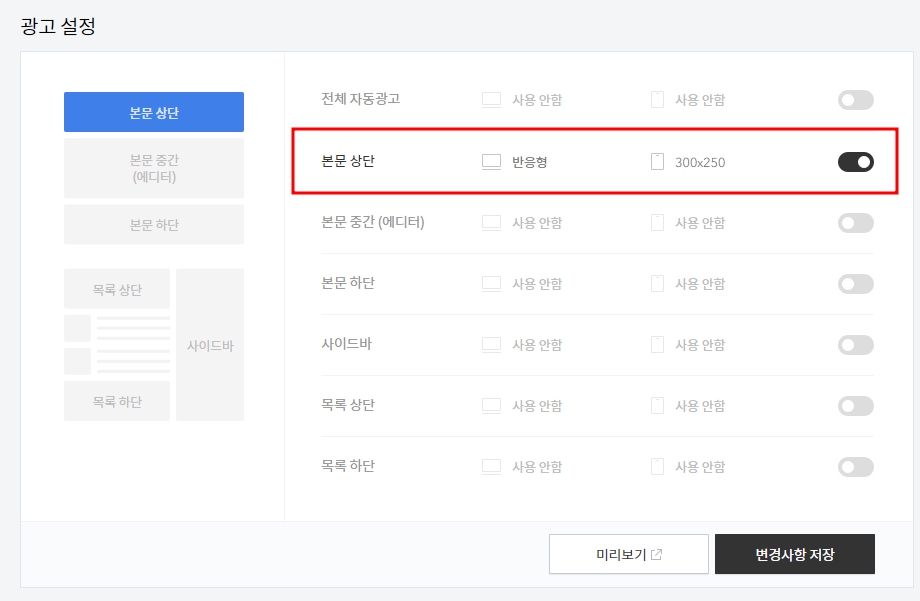Click the 목록 상단 block in the layout preview
Viewport: 920px width, 601px height.
116,288
